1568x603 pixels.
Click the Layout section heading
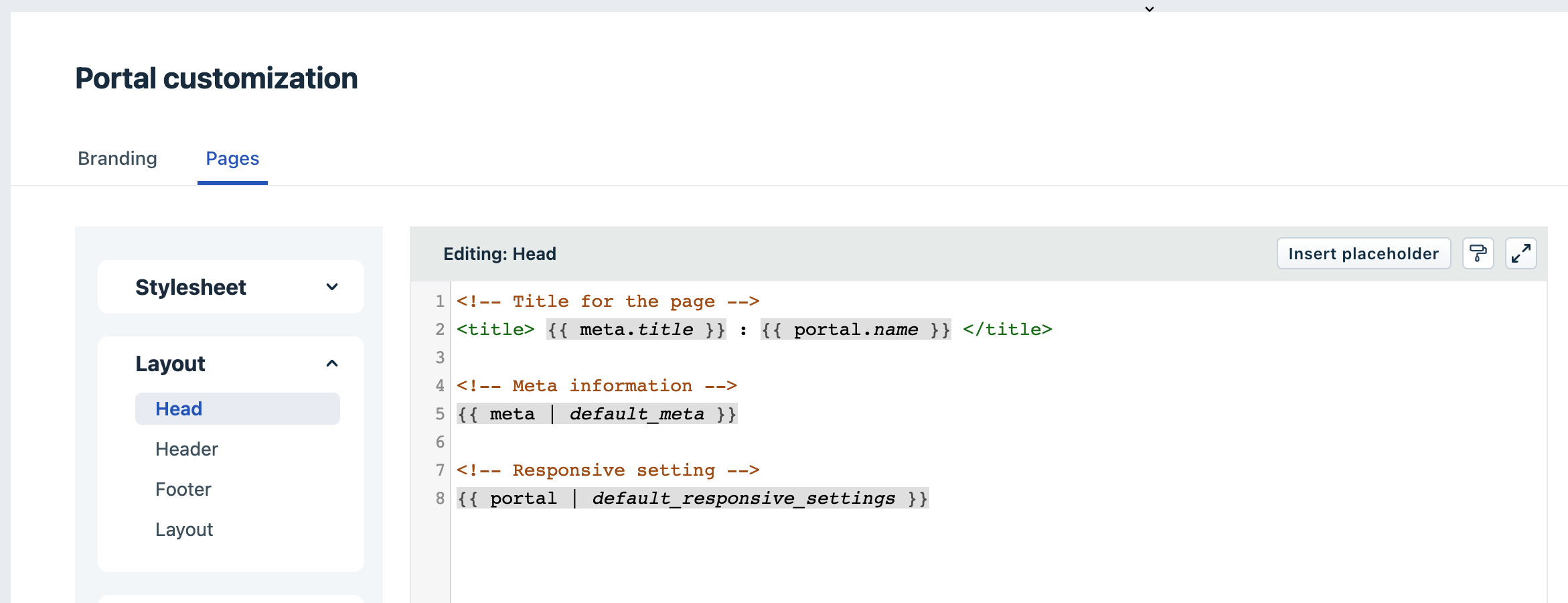(x=170, y=363)
